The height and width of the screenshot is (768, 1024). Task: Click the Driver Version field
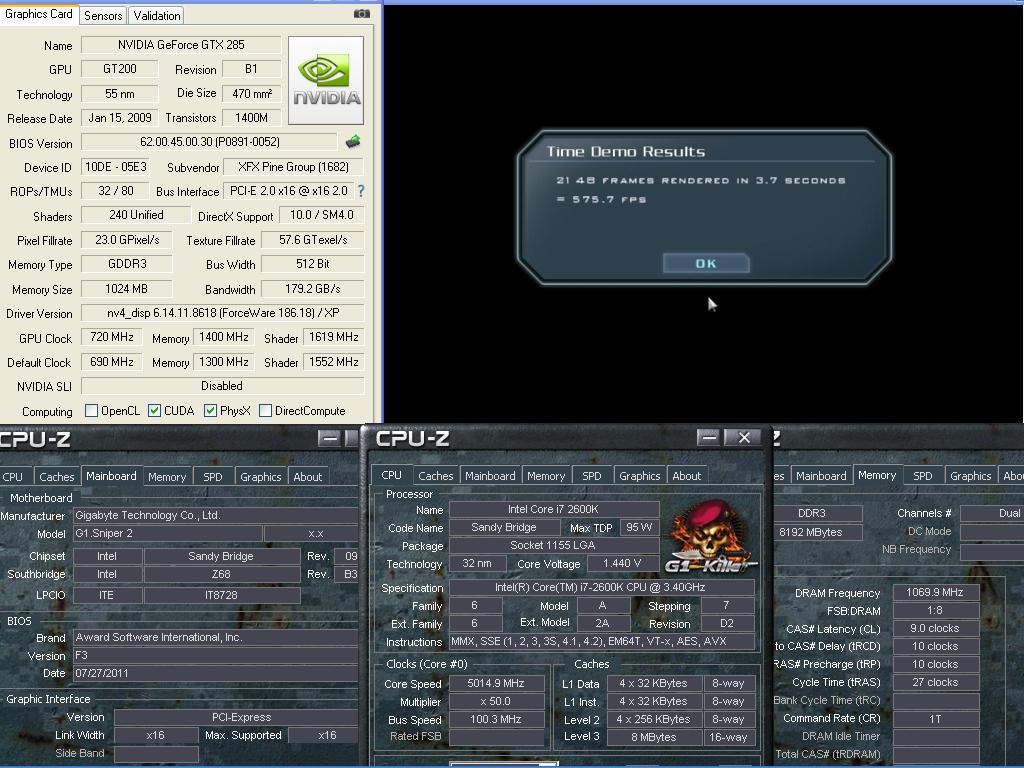click(222, 313)
